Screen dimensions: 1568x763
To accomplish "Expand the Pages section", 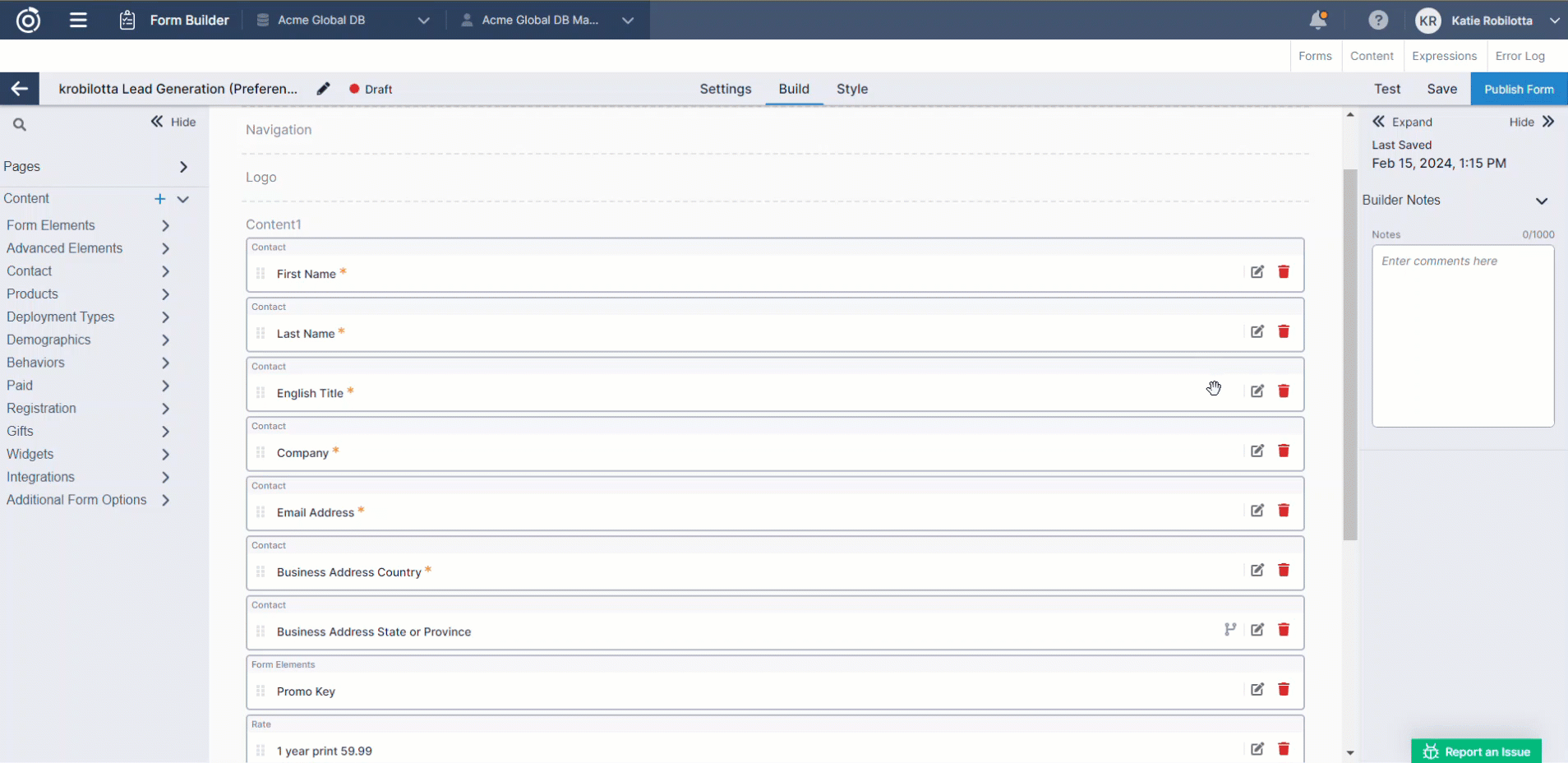I will pyautogui.click(x=183, y=167).
